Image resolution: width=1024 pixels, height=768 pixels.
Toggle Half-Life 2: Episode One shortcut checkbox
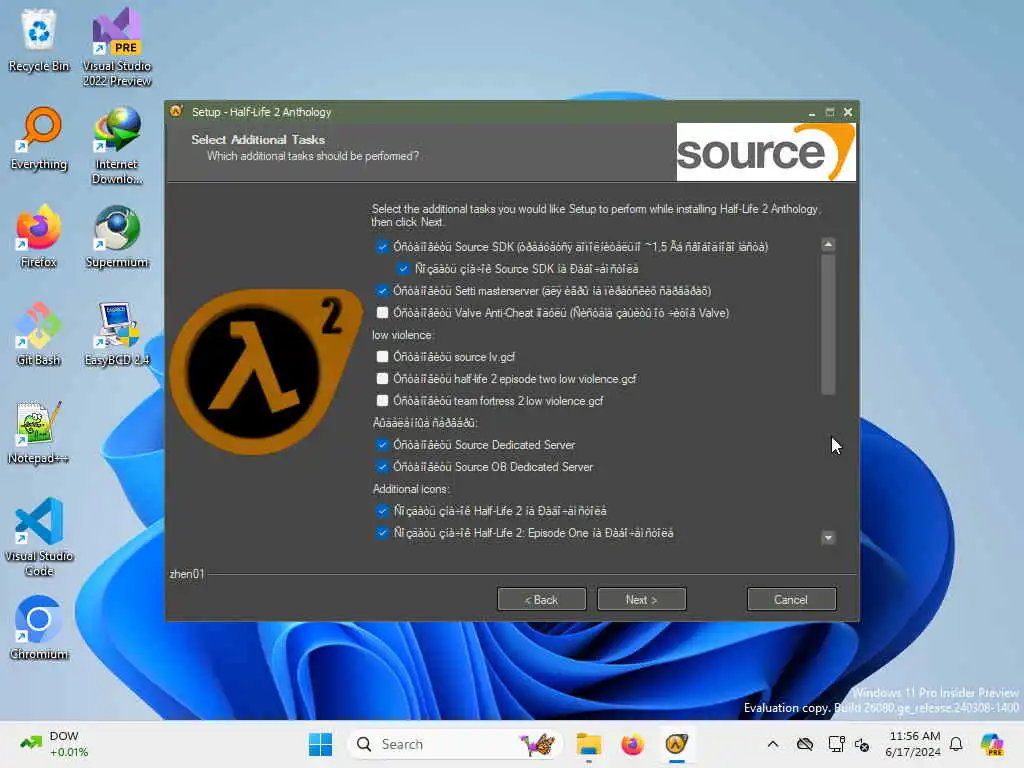[382, 533]
